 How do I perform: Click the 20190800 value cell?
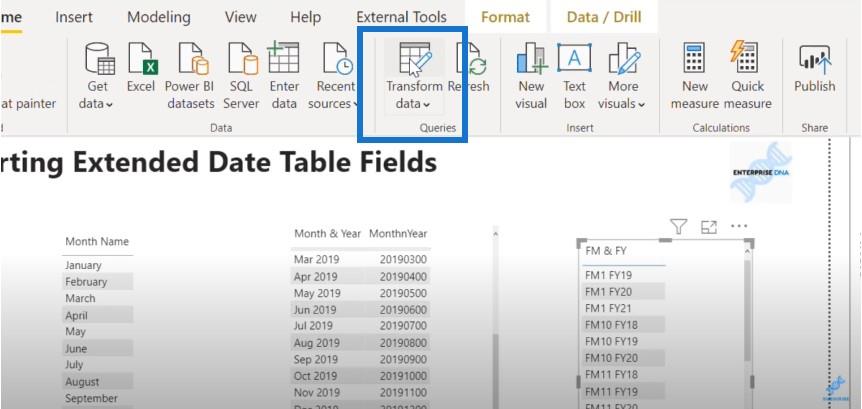(x=402, y=342)
